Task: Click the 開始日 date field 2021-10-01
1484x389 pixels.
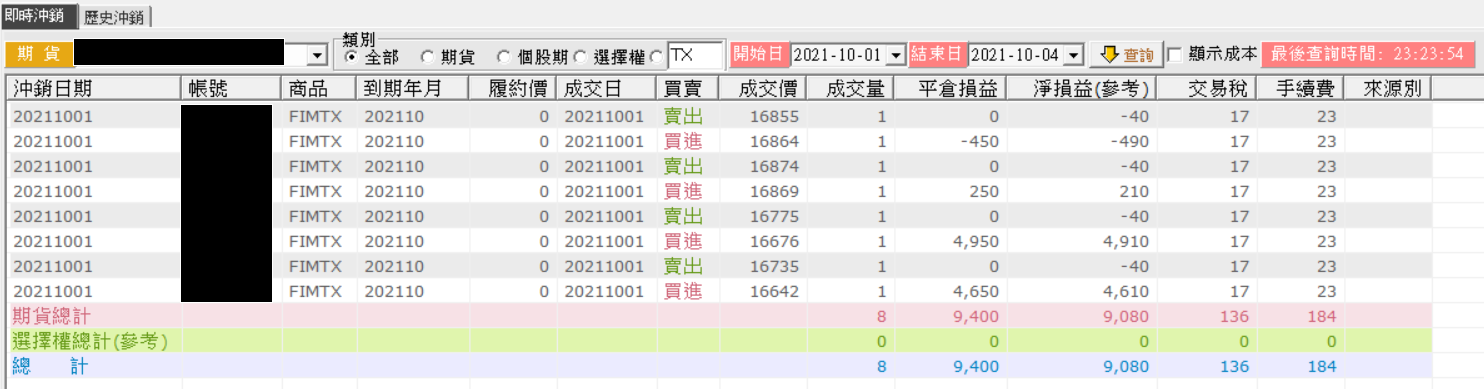Action: [839, 54]
